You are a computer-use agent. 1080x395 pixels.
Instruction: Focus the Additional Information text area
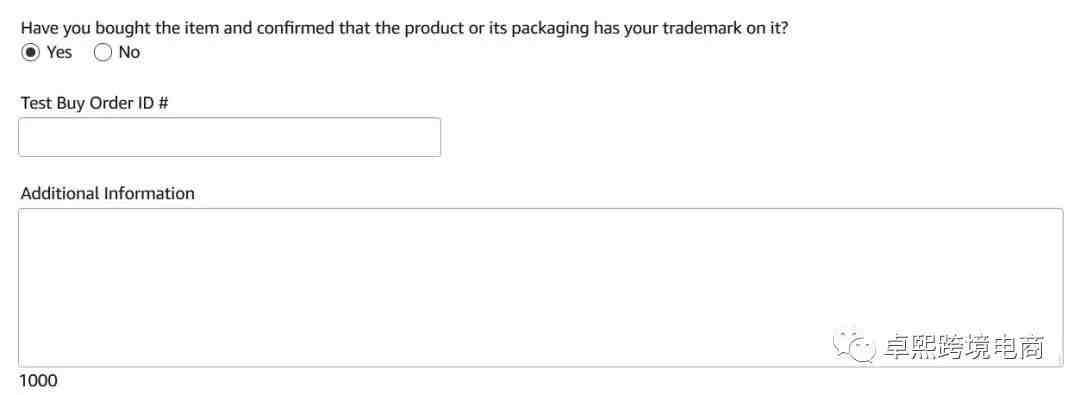(541, 287)
